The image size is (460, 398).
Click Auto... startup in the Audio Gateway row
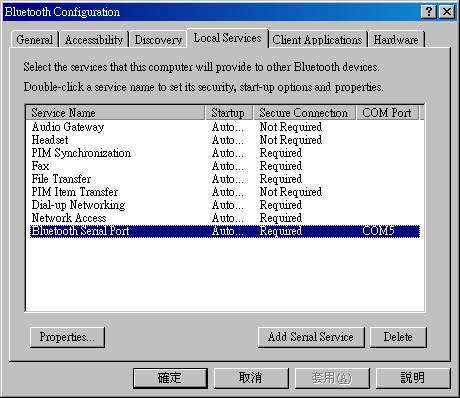(228, 127)
